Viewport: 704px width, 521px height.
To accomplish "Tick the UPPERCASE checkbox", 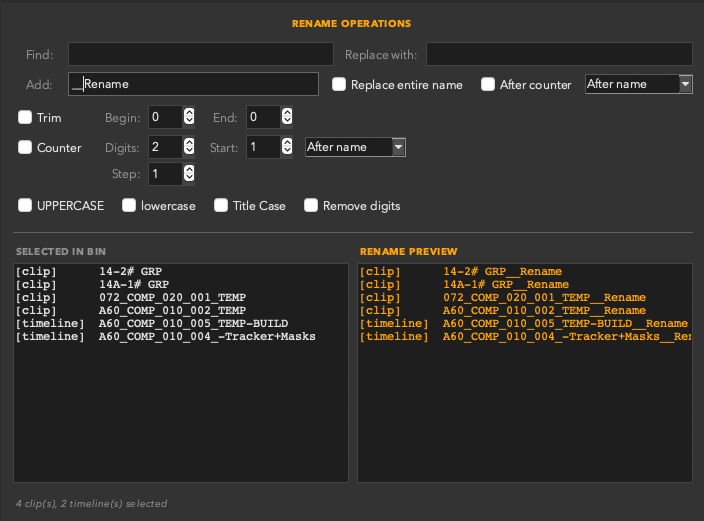I will click(25, 205).
